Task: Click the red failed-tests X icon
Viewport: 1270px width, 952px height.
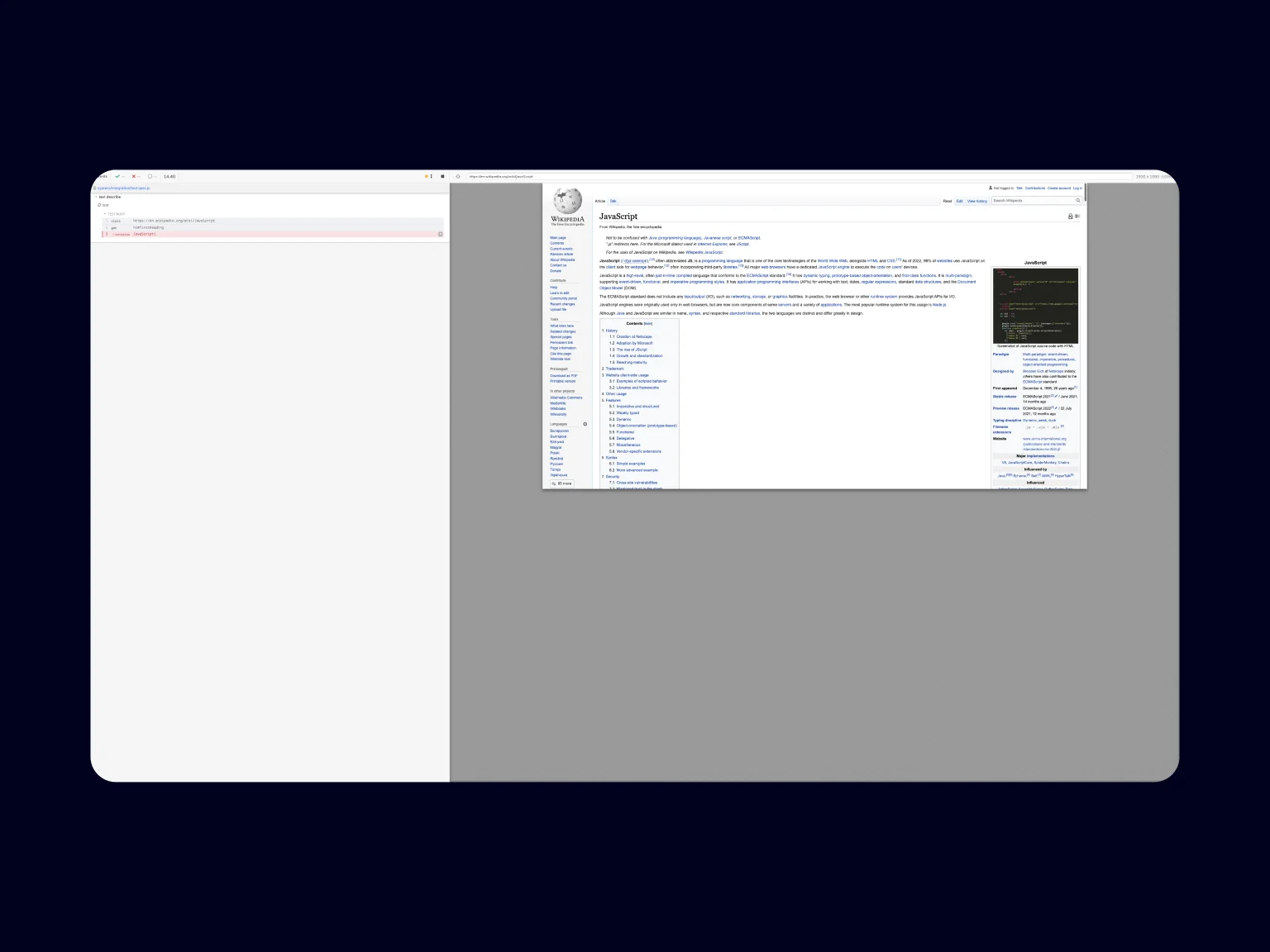Action: (134, 176)
